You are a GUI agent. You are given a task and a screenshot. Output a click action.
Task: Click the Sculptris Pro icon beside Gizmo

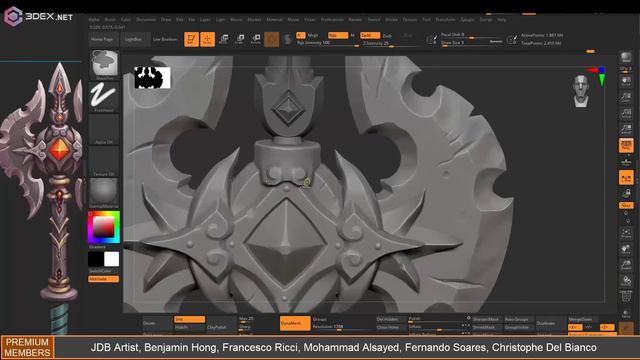click(288, 39)
